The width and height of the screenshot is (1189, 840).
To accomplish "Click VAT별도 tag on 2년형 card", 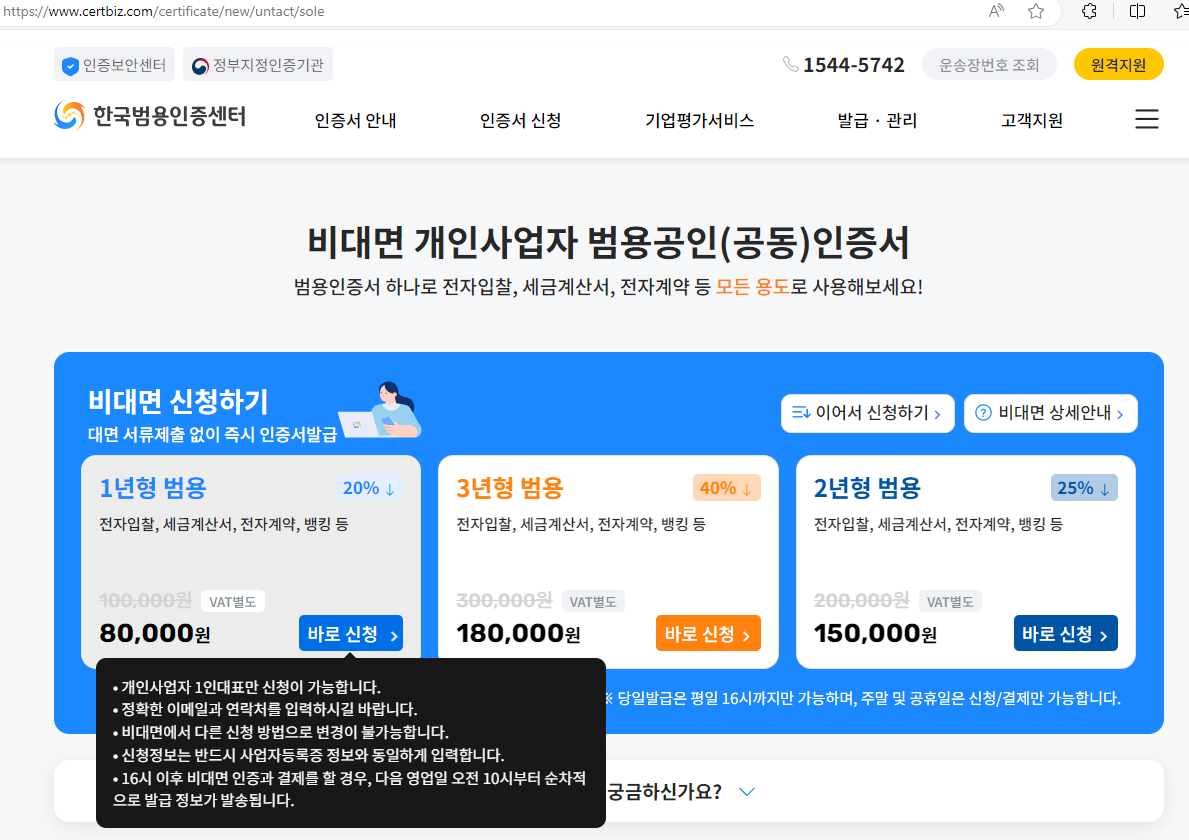I will coord(950,602).
